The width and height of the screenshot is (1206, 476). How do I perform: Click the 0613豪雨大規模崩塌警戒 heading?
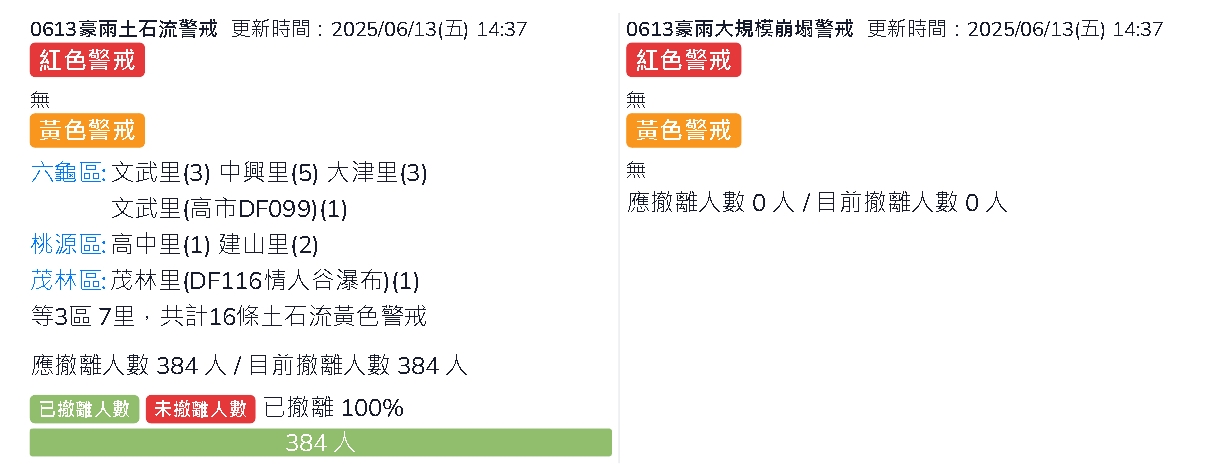click(740, 29)
